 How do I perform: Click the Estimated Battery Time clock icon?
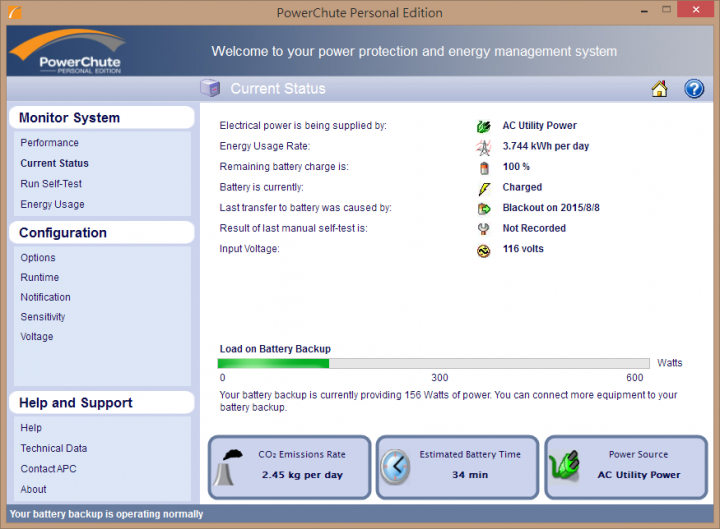pyautogui.click(x=395, y=467)
